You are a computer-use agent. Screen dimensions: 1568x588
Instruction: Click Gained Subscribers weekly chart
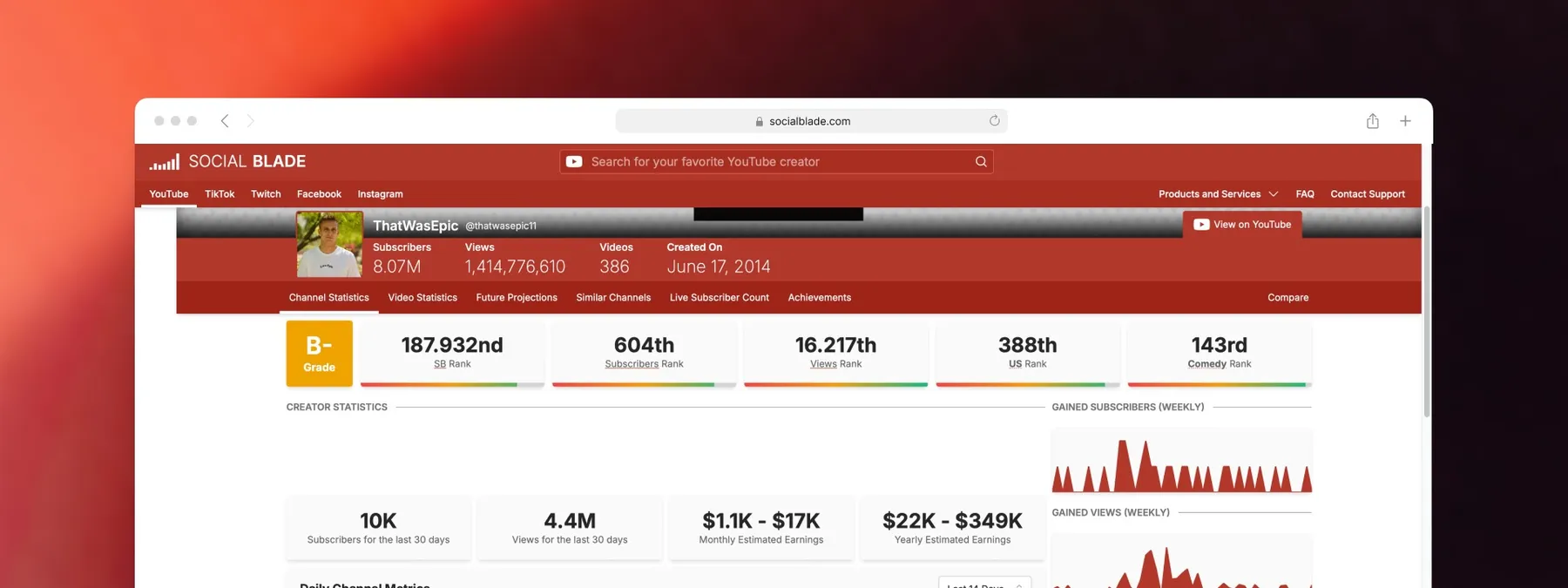click(x=1182, y=461)
